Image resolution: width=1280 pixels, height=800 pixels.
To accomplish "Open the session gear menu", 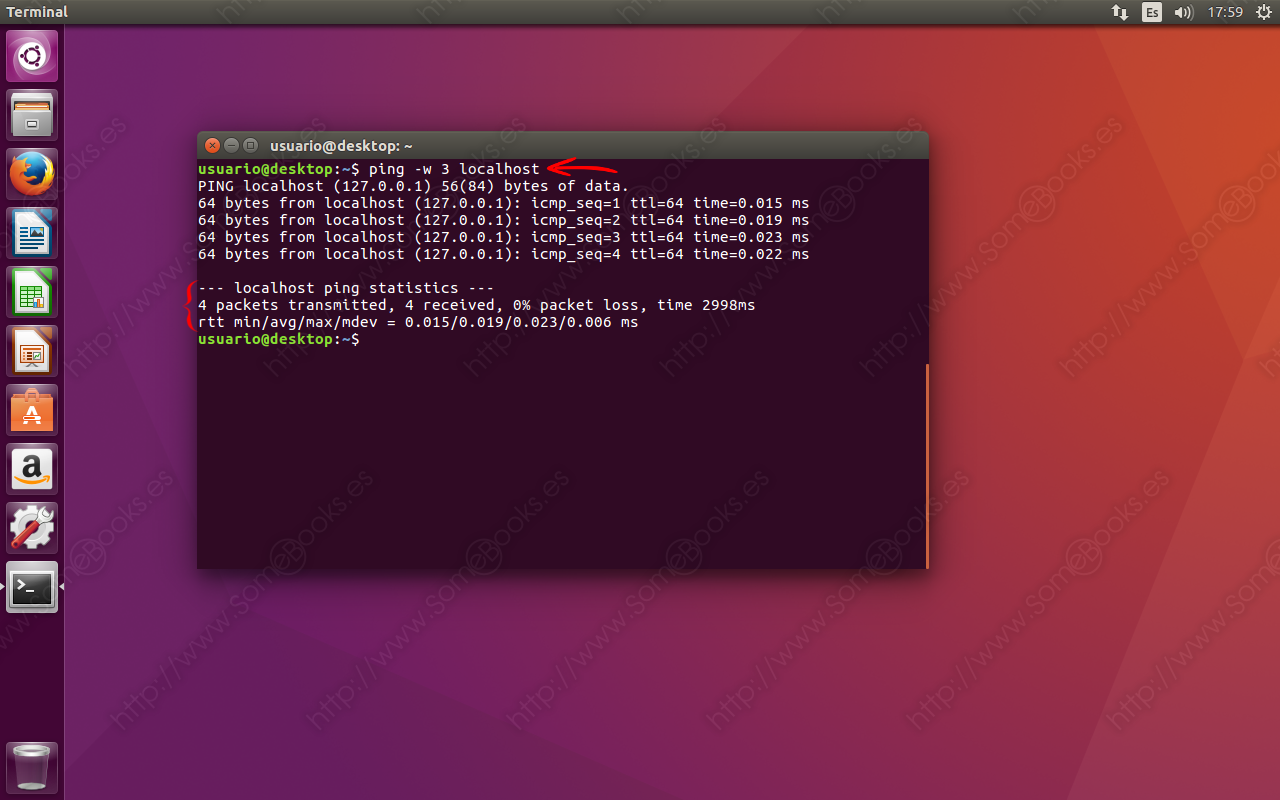I will click(1262, 12).
